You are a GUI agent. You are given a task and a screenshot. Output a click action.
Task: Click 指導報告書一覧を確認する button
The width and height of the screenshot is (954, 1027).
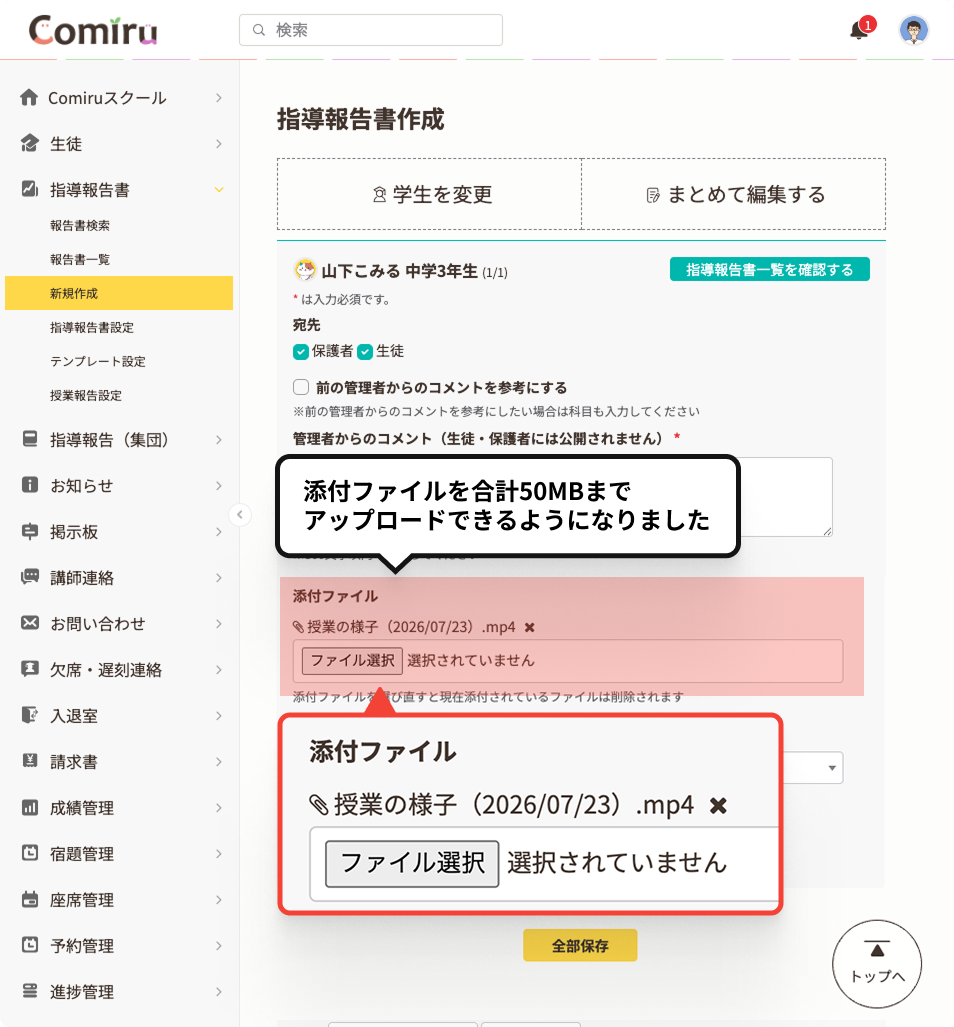pos(769,269)
